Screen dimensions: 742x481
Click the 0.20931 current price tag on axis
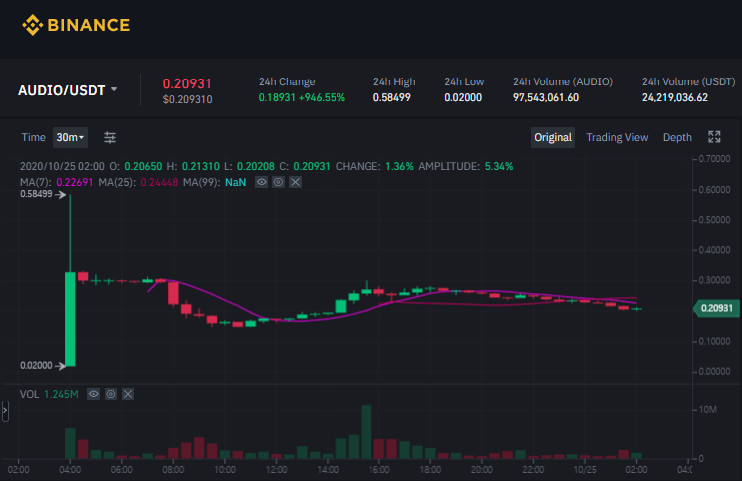click(x=716, y=308)
